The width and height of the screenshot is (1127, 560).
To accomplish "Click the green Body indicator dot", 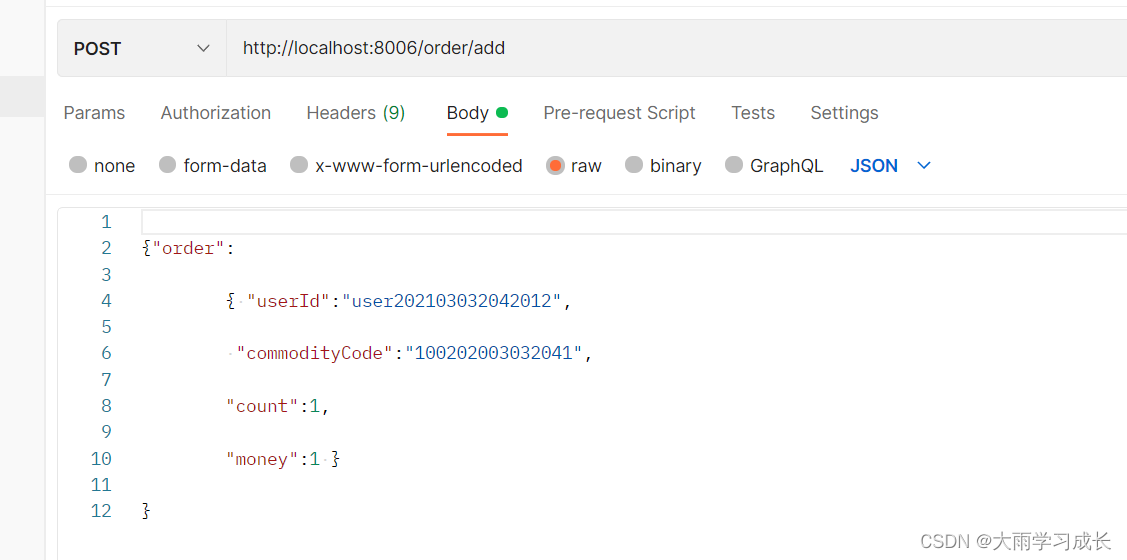I will click(502, 112).
